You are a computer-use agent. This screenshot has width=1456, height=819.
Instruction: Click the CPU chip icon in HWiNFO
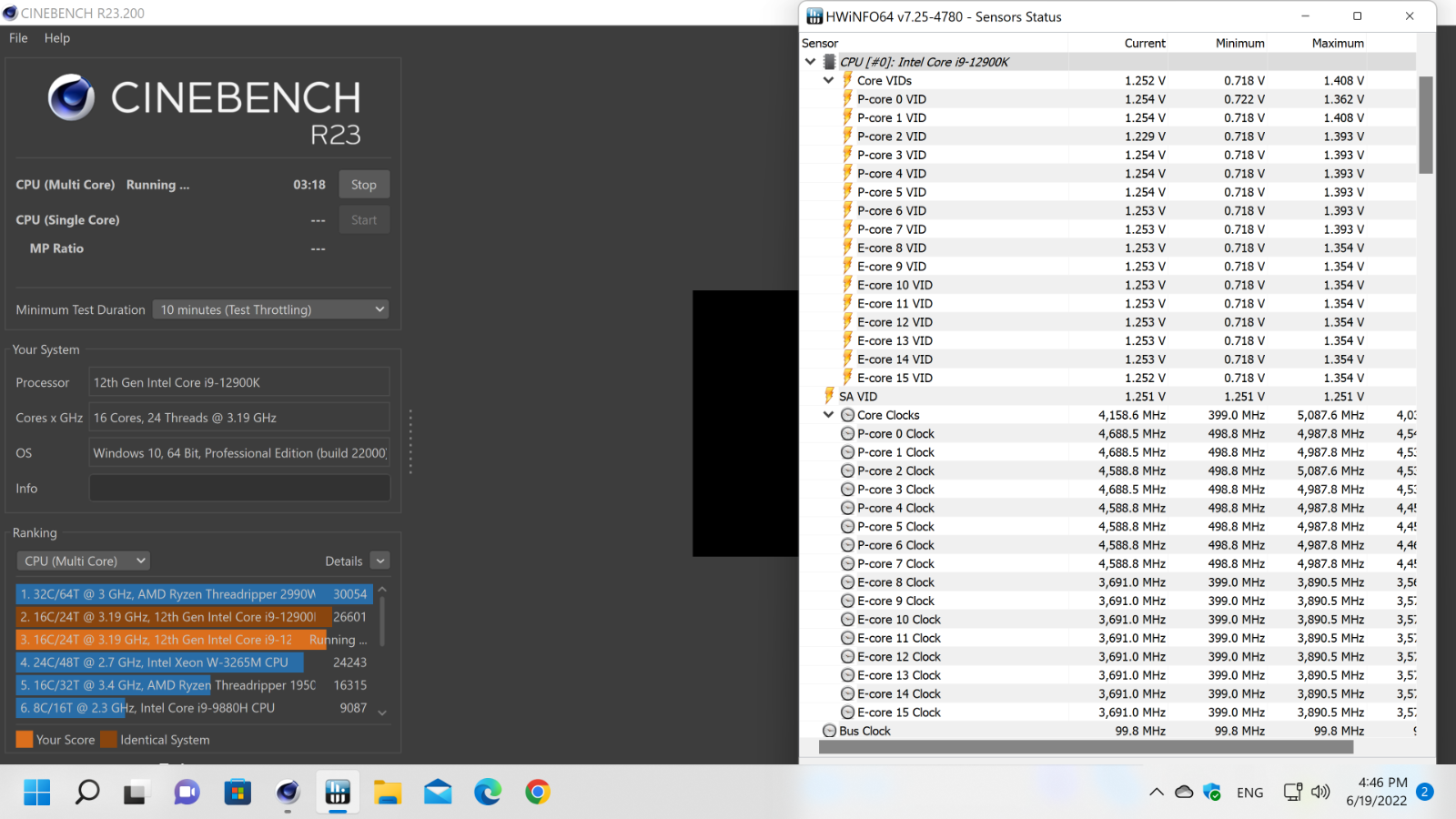click(829, 62)
